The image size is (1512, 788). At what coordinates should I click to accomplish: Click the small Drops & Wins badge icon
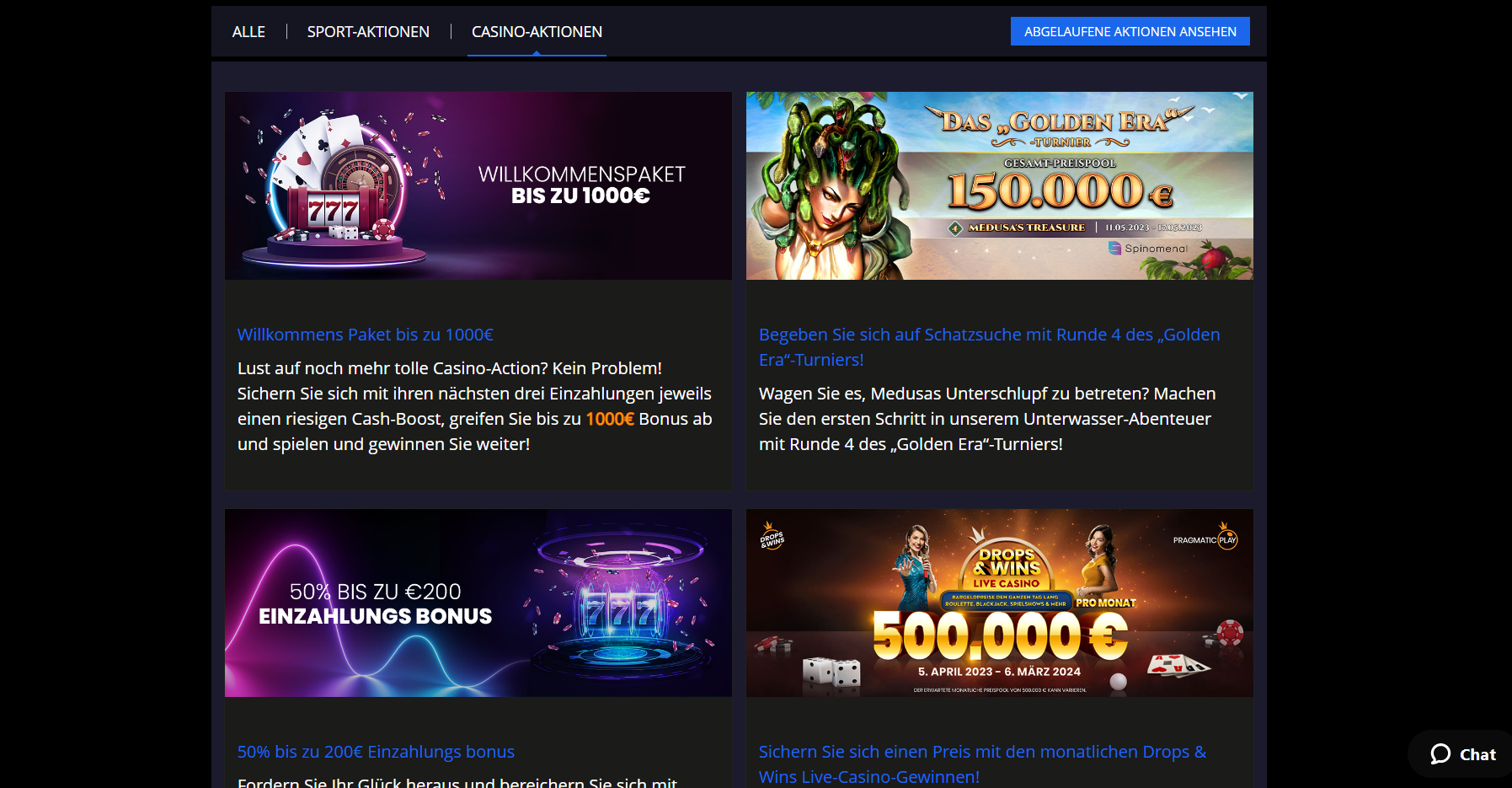(x=772, y=537)
